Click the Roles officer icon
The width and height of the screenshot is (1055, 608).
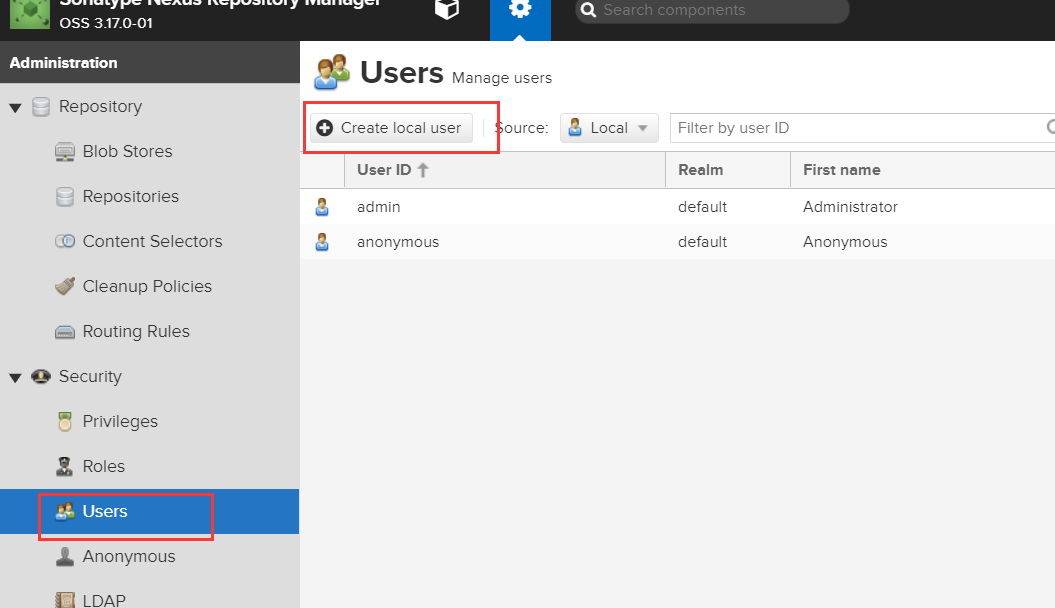[65, 467]
